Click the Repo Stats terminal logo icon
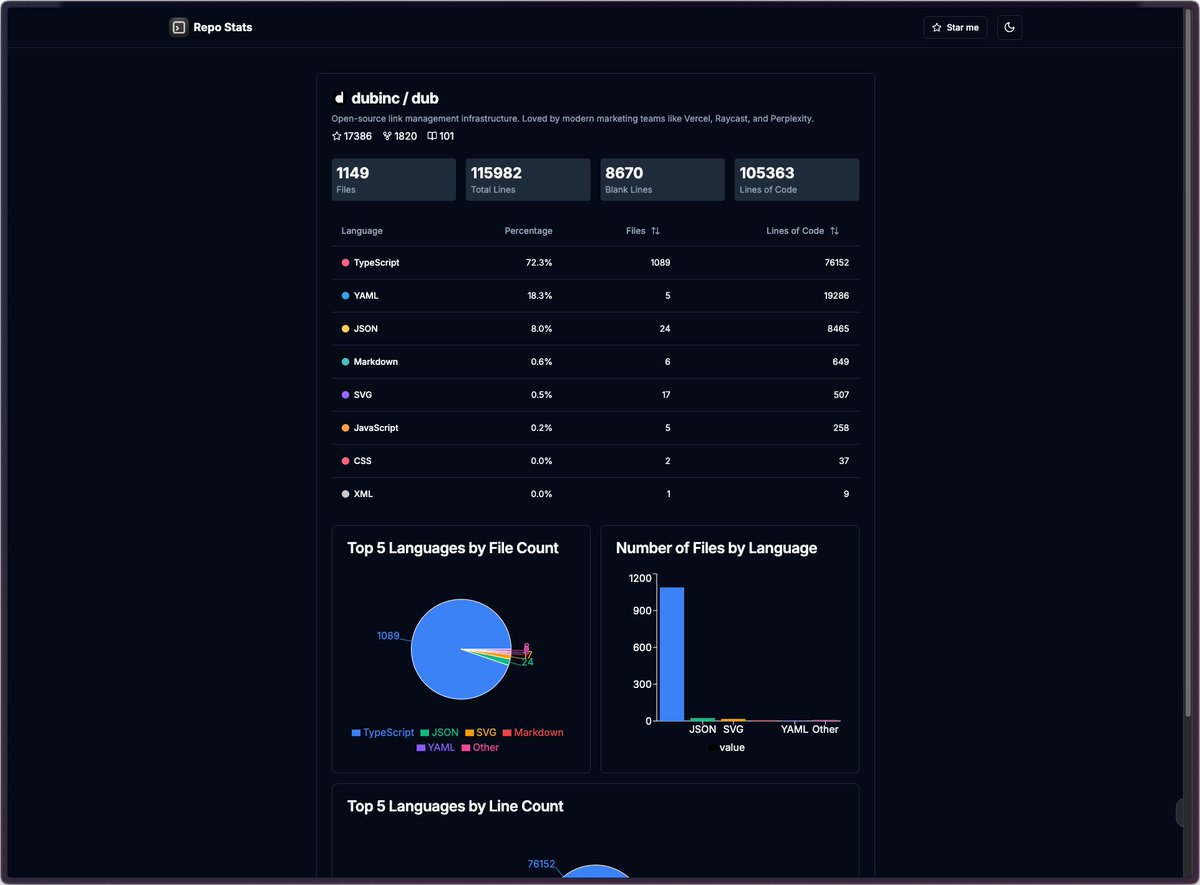The width and height of the screenshot is (1200, 885). [178, 27]
